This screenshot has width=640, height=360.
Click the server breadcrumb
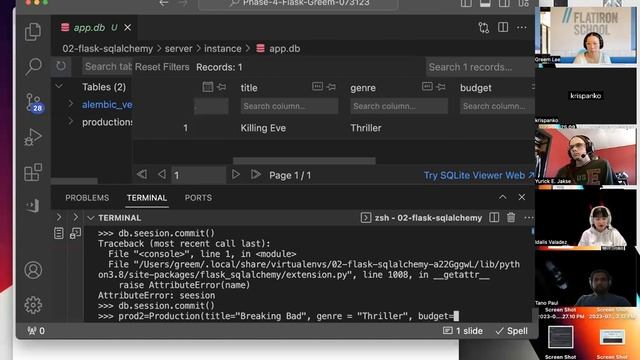pyautogui.click(x=178, y=49)
